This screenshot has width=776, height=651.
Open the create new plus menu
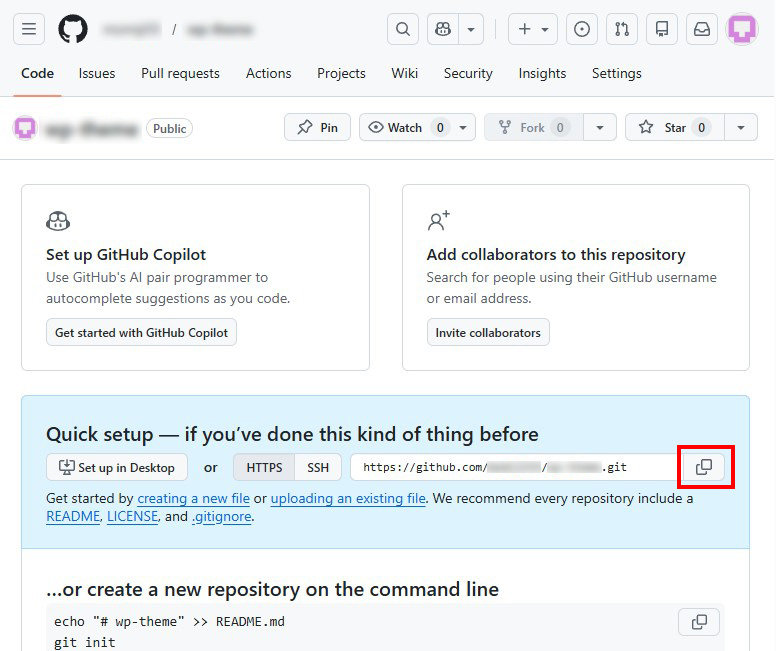[533, 29]
